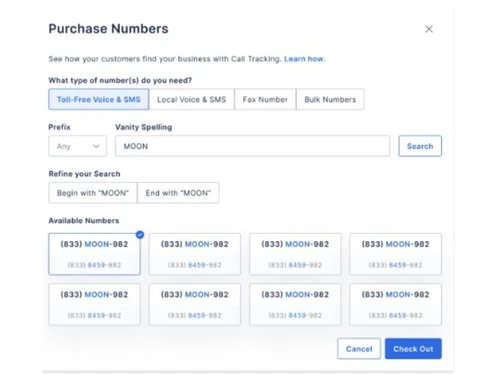Screen dimensions: 500x375
Task: Switch to Local Voice & SMS type
Action: tap(192, 99)
